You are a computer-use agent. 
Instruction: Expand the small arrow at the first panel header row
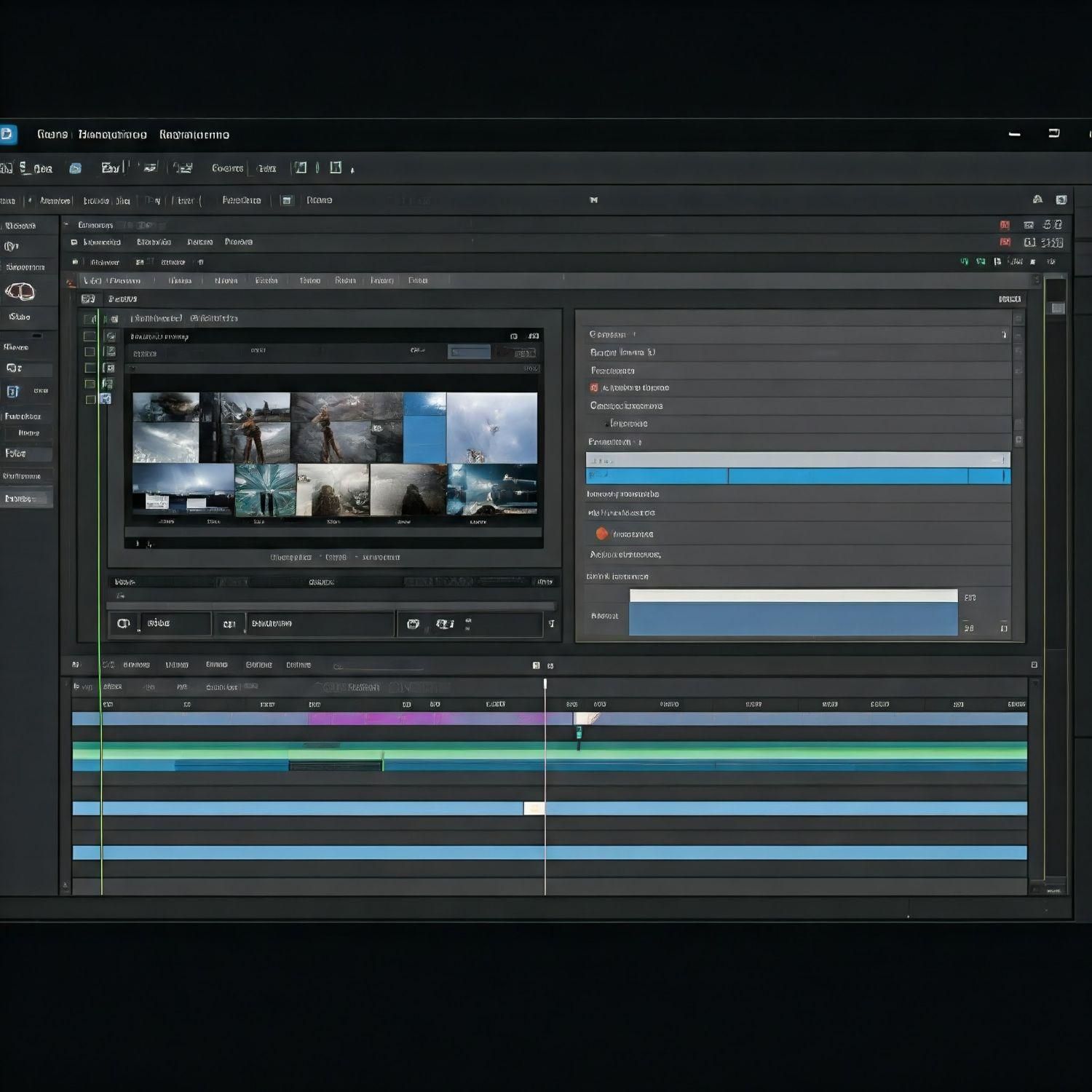(x=66, y=225)
